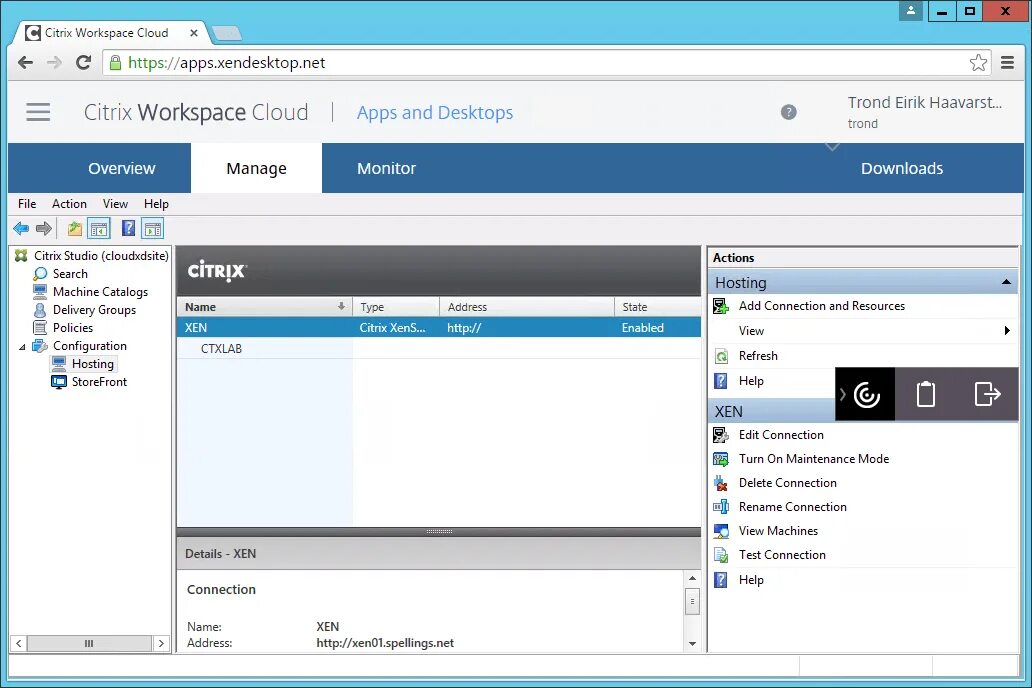Click the Citrix Receiver spiral icon
Viewport: 1032px width, 688px height.
coord(866,395)
